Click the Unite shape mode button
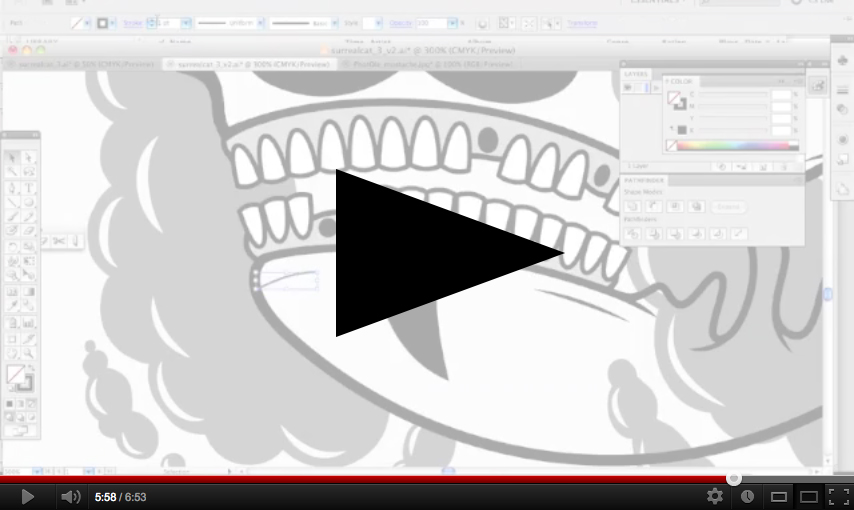The width and height of the screenshot is (854, 510). click(632, 207)
